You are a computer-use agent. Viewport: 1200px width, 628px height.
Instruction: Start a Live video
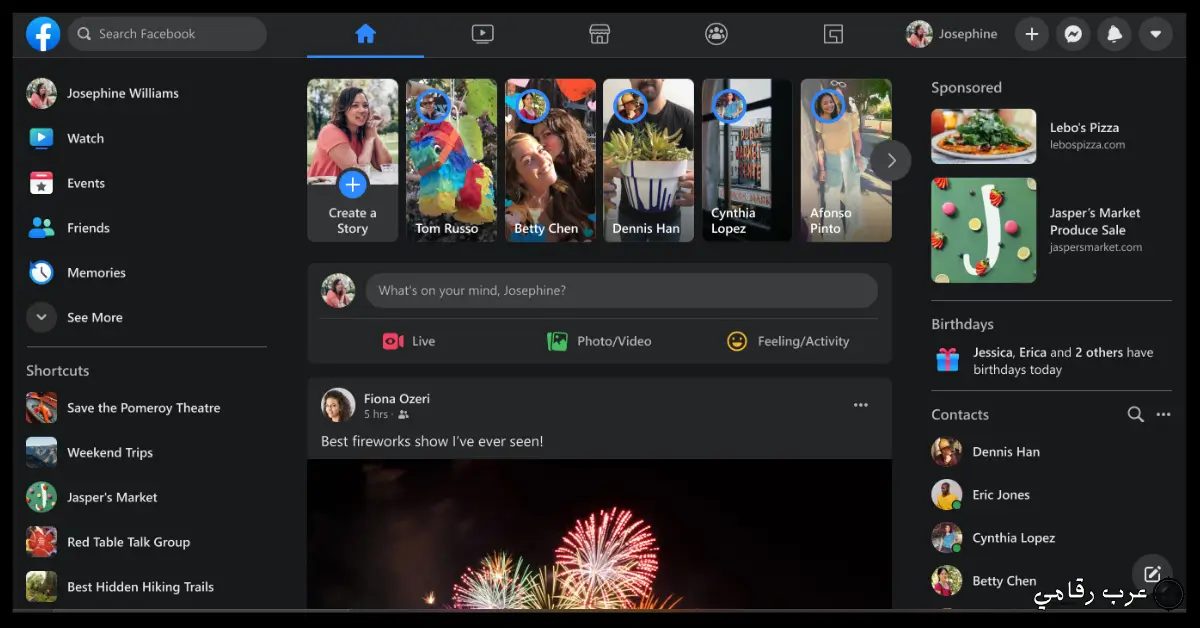409,341
